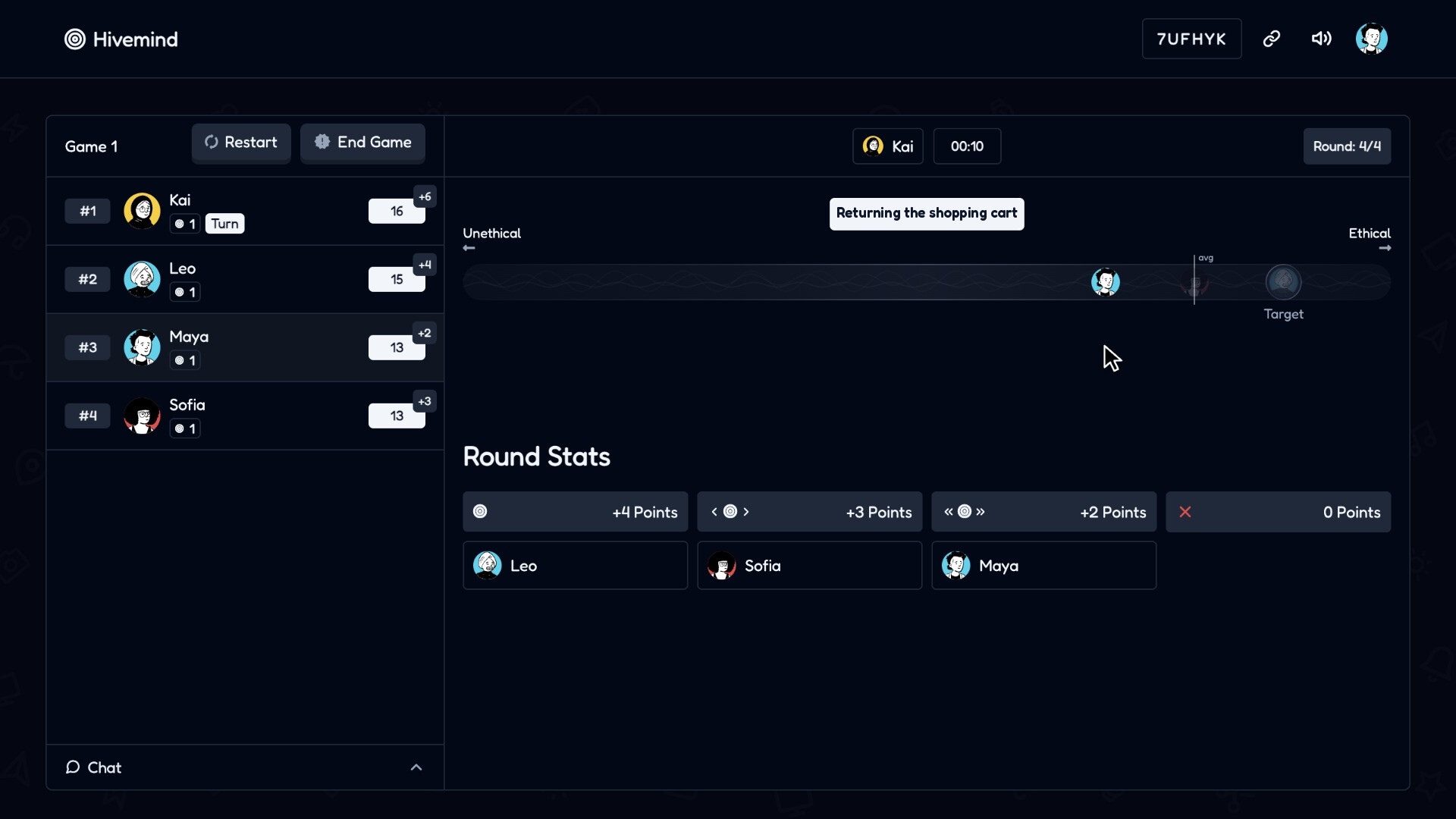Click the +4 bonus badge for Leo
This screenshot has height=819, width=1456.
(425, 265)
